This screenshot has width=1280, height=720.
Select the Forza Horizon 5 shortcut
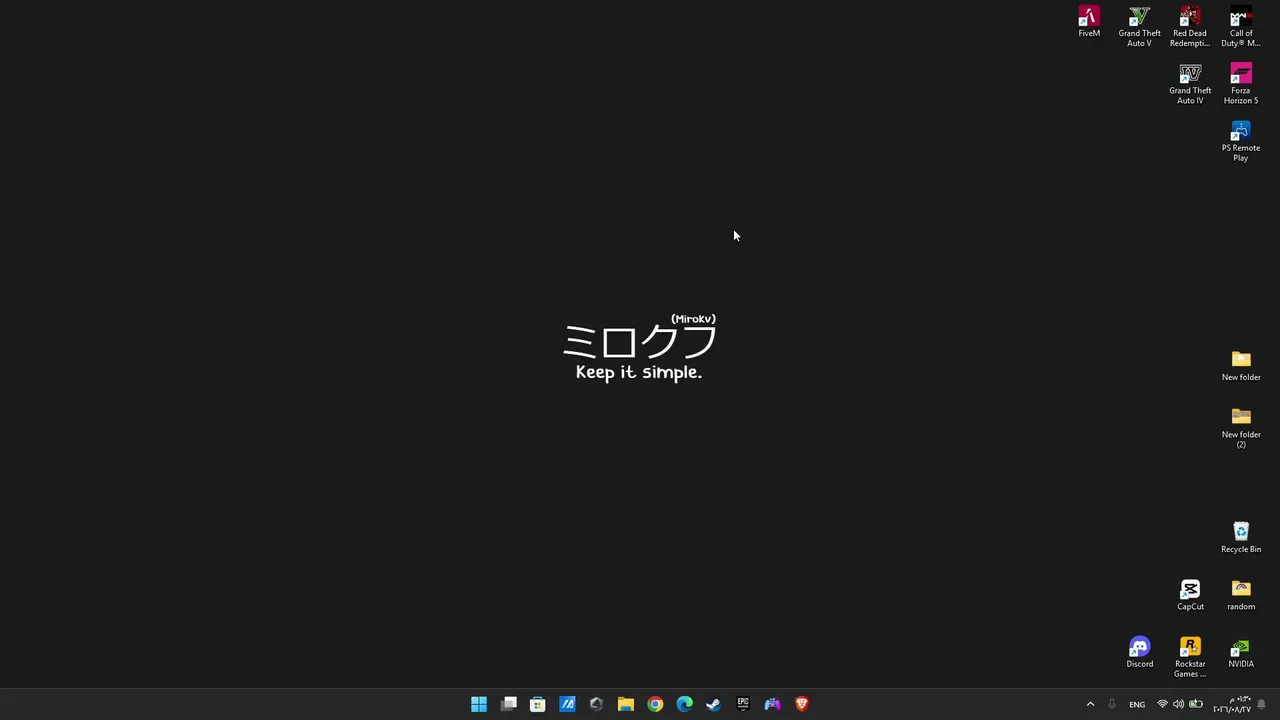tap(1241, 84)
